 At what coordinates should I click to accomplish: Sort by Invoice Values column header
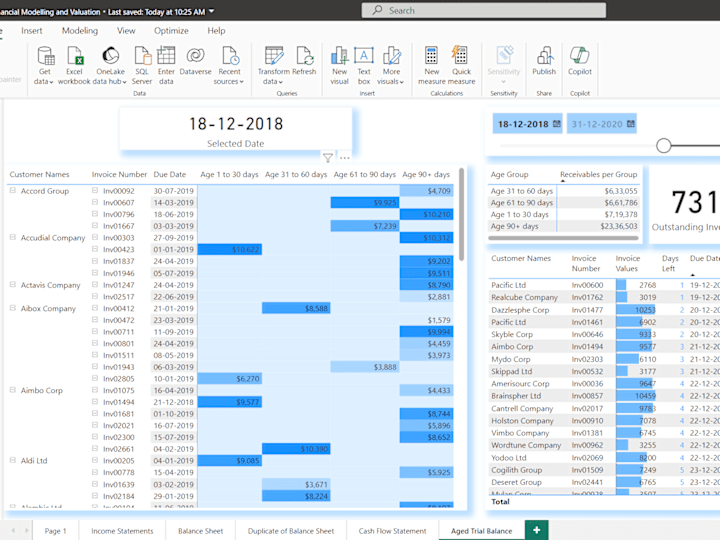[627, 264]
